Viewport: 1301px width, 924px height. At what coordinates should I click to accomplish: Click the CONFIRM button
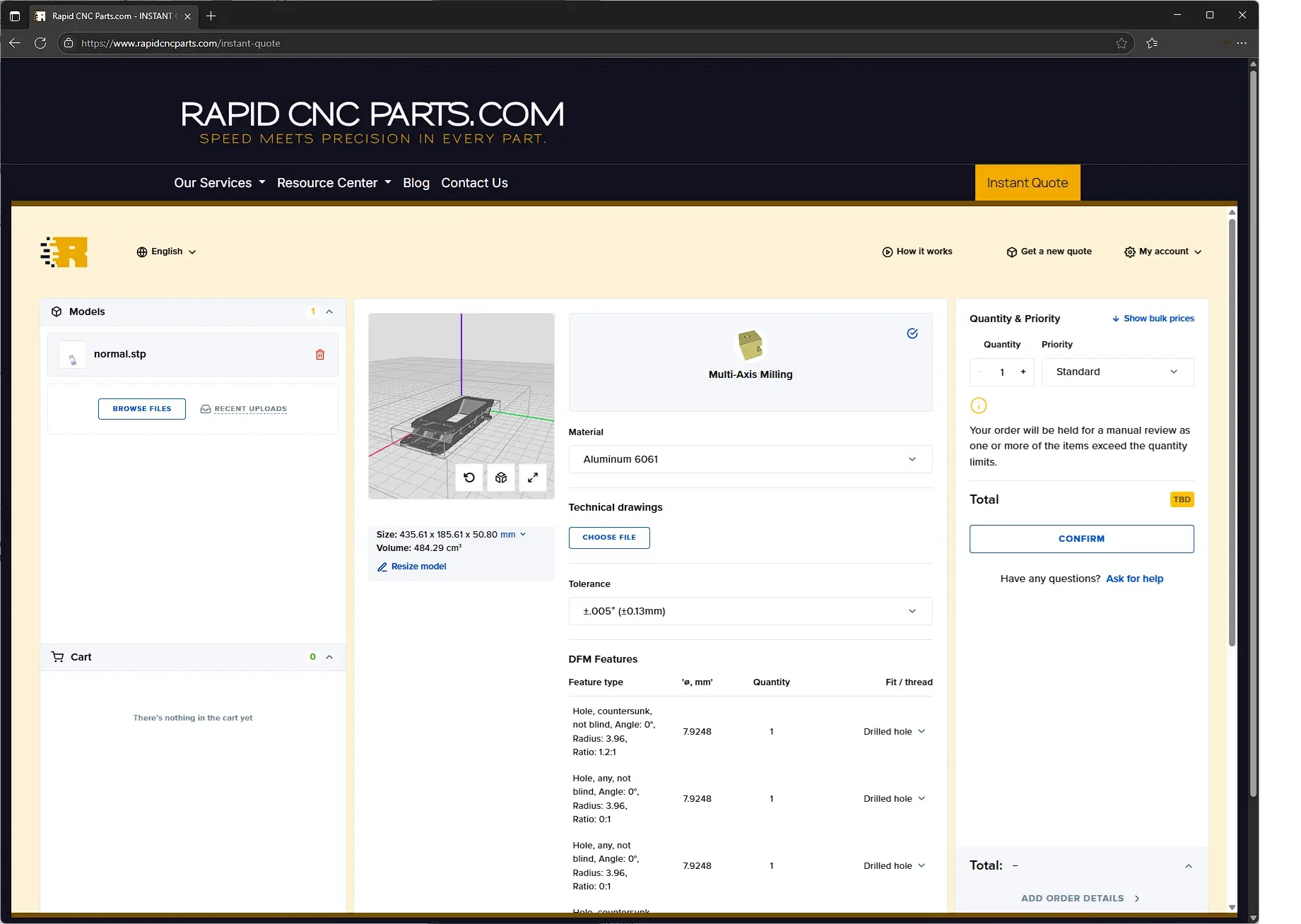(1081, 538)
